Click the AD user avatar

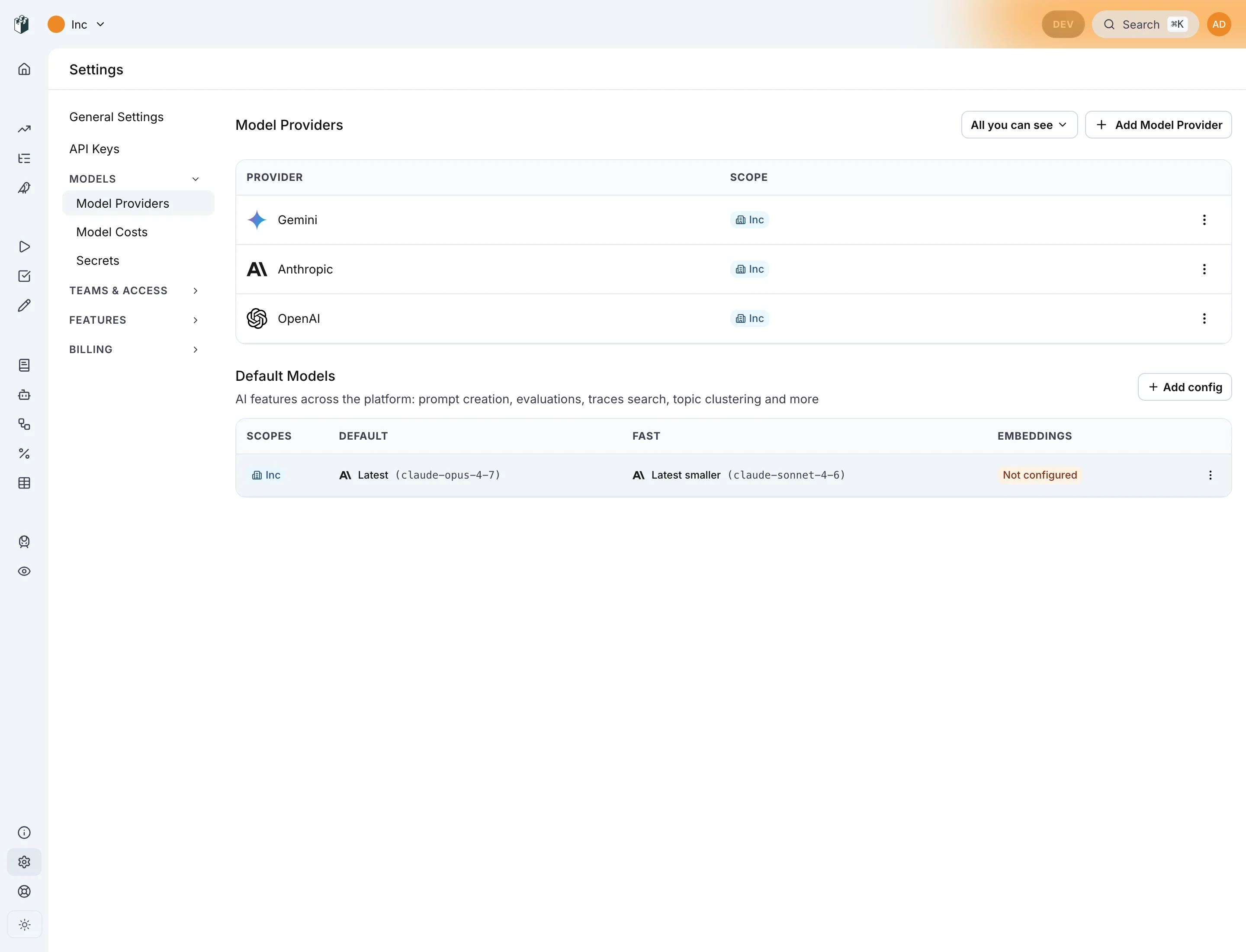tap(1219, 24)
